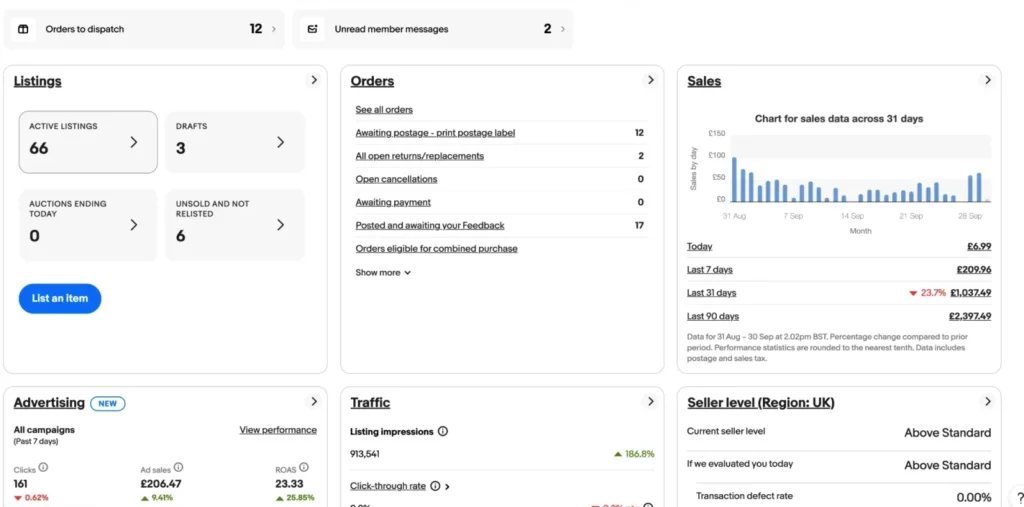Open the Listings panel arrow button
The height and width of the screenshot is (507, 1024).
click(x=313, y=80)
